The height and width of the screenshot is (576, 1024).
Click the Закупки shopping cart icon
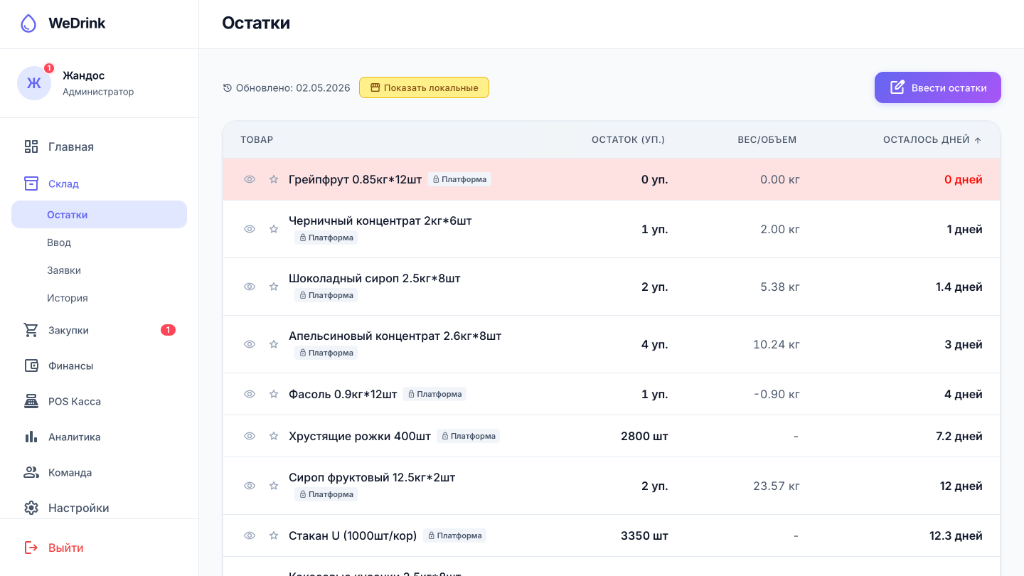pyautogui.click(x=31, y=330)
